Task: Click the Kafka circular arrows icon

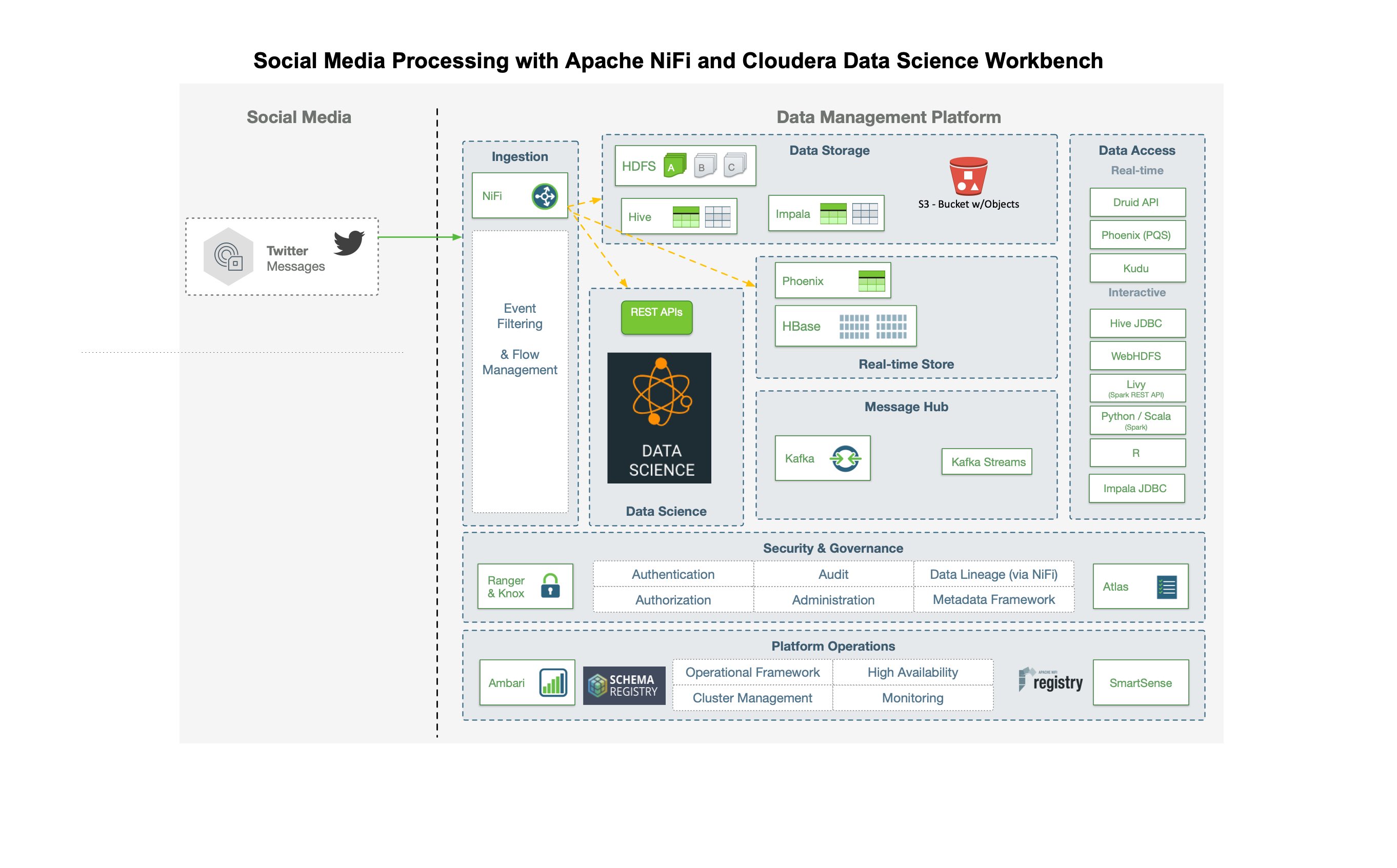Action: 845,459
